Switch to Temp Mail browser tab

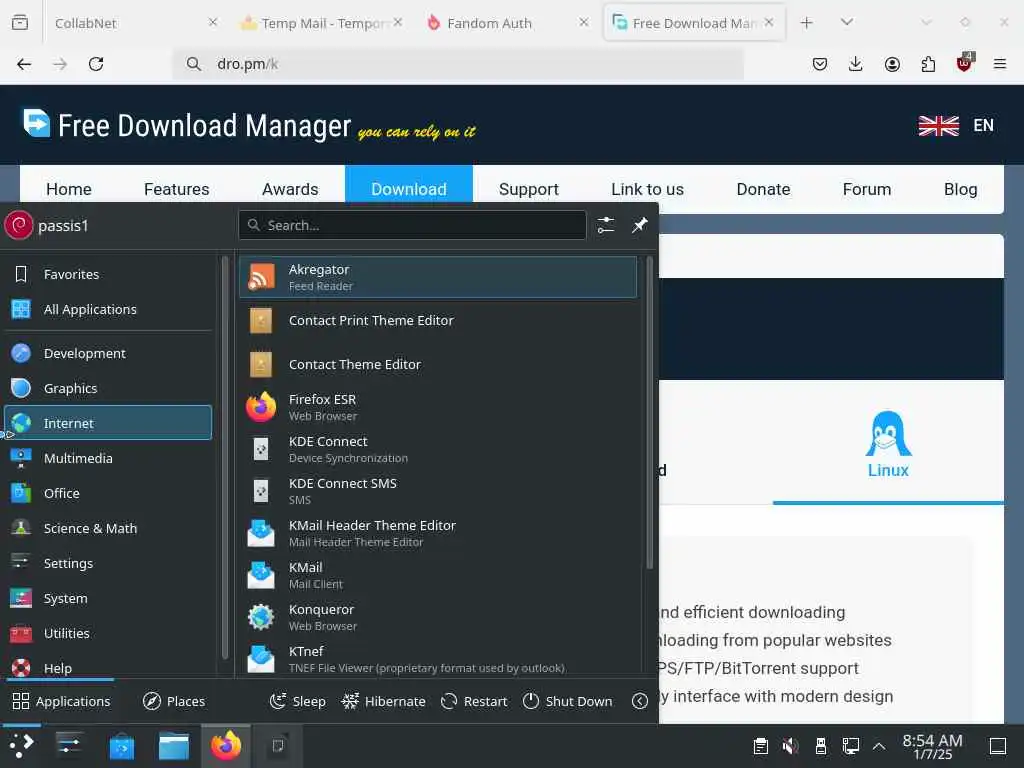[321, 23]
